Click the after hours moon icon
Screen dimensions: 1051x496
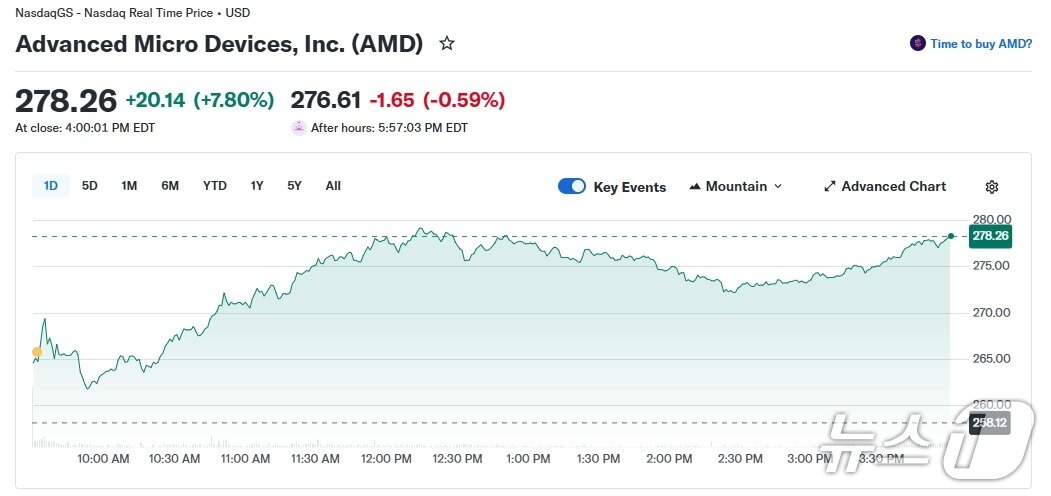[298, 128]
